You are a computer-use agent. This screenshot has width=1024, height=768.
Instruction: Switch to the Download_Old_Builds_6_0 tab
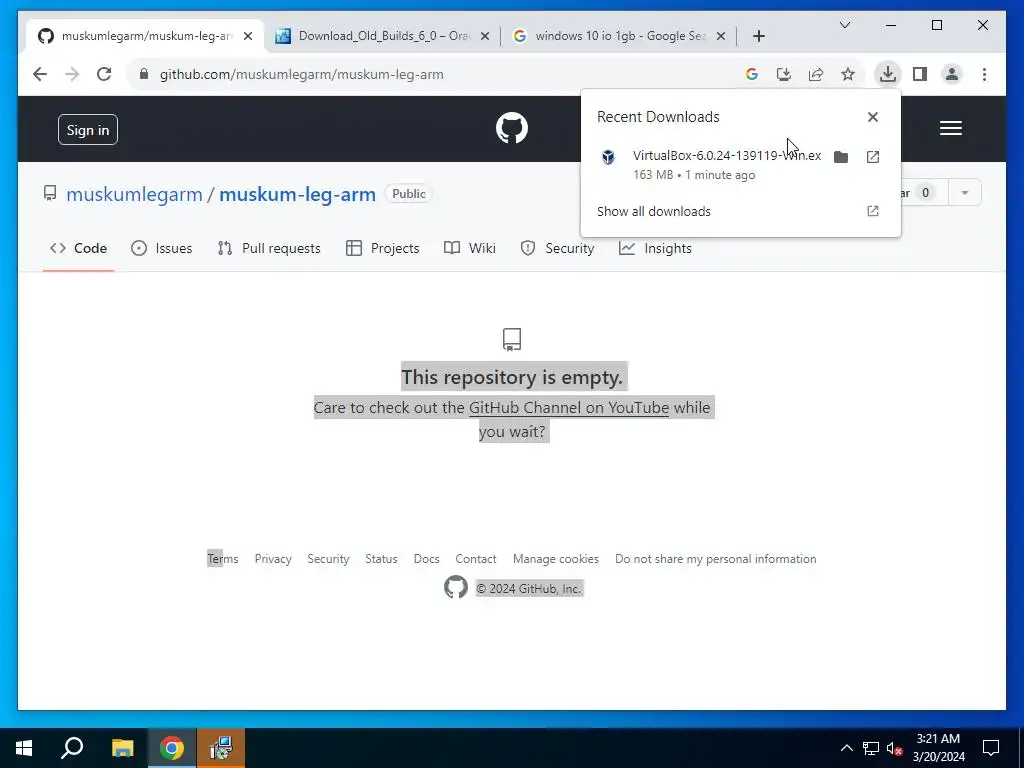pyautogui.click(x=383, y=36)
